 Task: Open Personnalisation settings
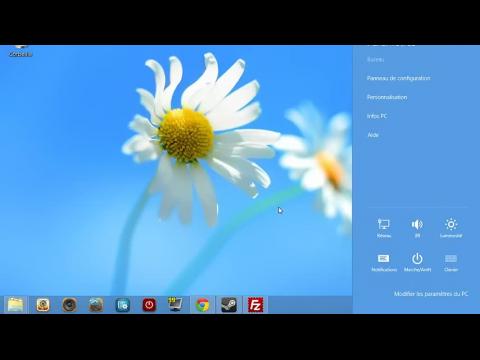387,97
